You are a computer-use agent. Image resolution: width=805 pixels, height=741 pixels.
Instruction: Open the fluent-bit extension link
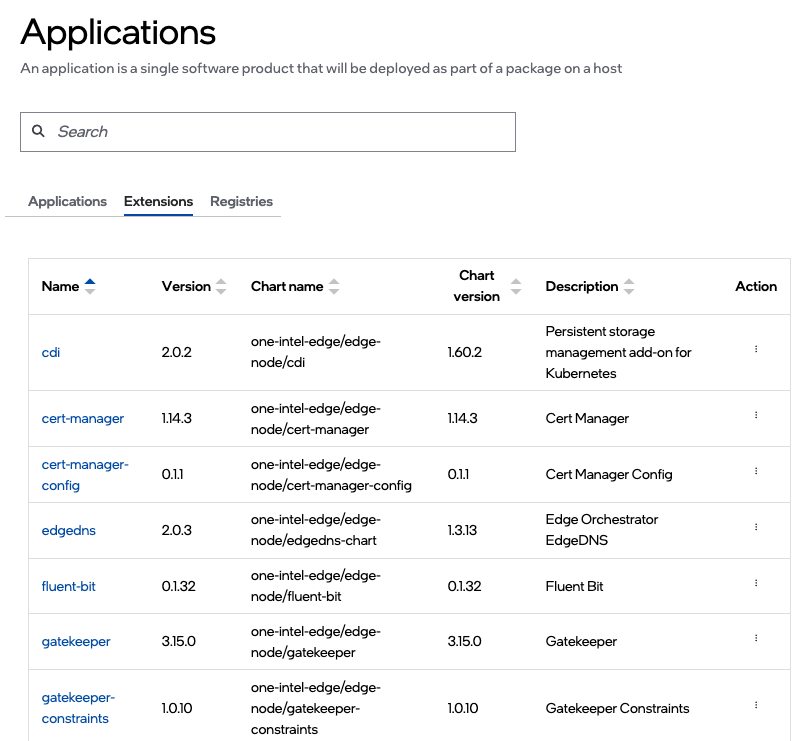[x=69, y=586]
